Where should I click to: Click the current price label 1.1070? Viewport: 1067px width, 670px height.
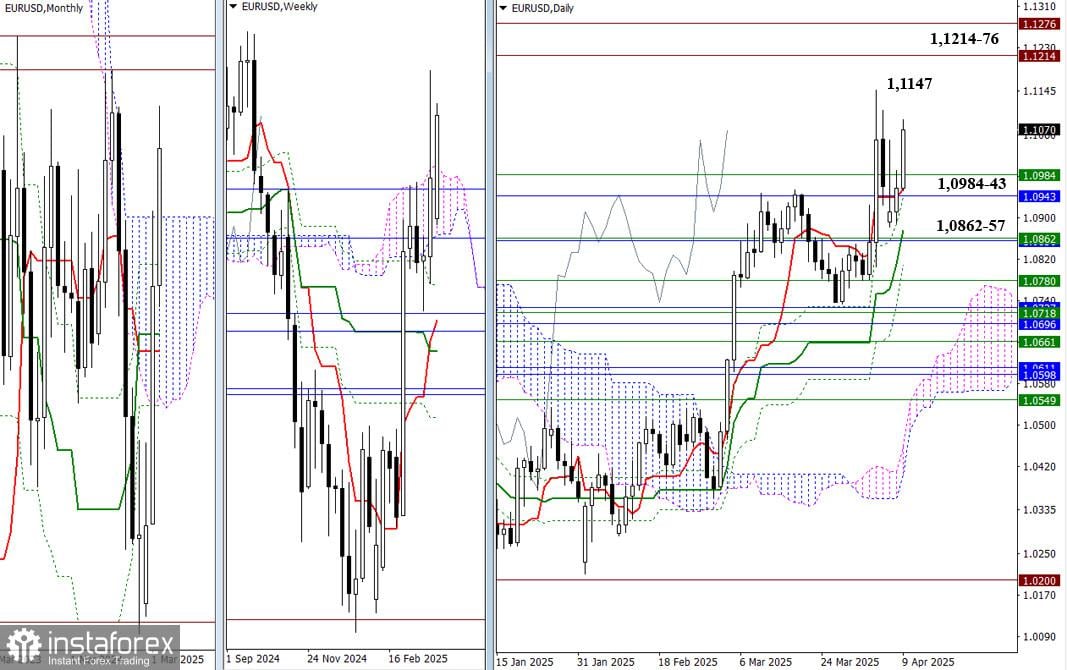pos(1038,129)
